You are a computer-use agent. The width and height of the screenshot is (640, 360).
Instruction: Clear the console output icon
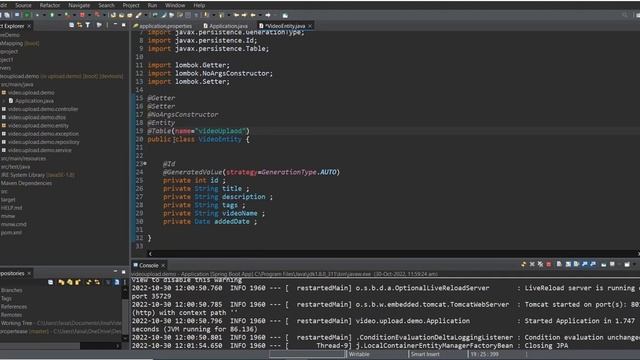(x=559, y=264)
